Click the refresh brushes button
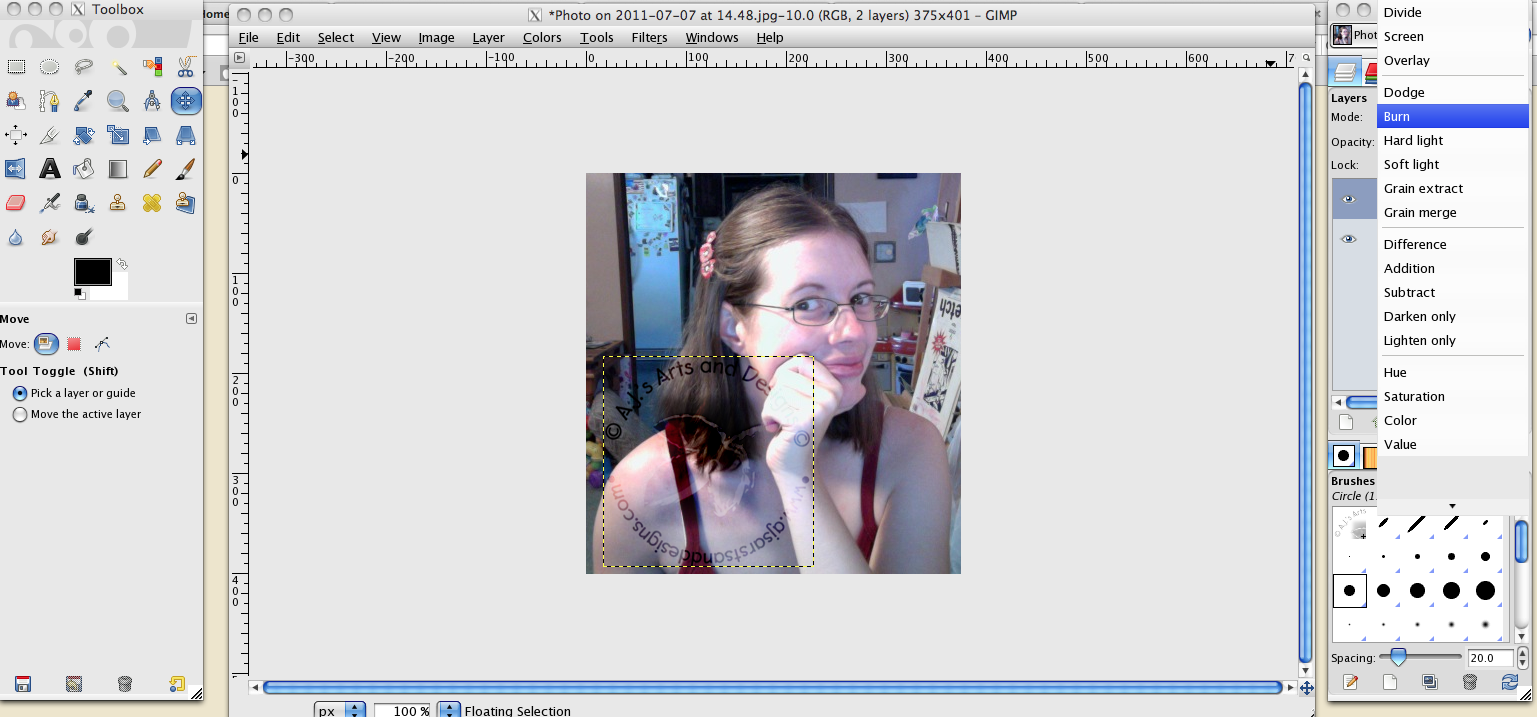 click(x=1509, y=682)
